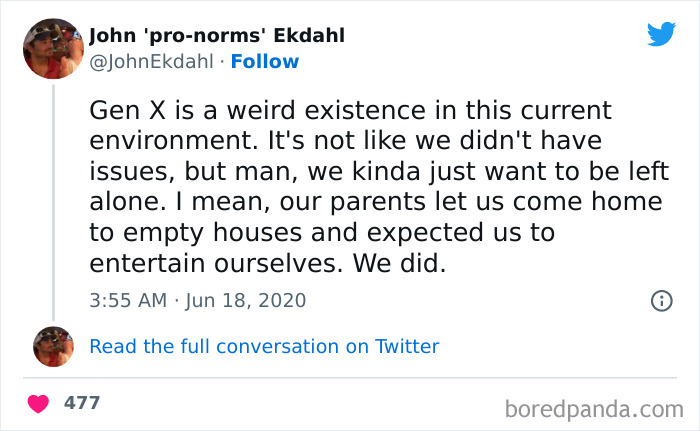700x431 pixels.
Task: Click the vertical thread line under the avatar
Action: (x=53, y=200)
